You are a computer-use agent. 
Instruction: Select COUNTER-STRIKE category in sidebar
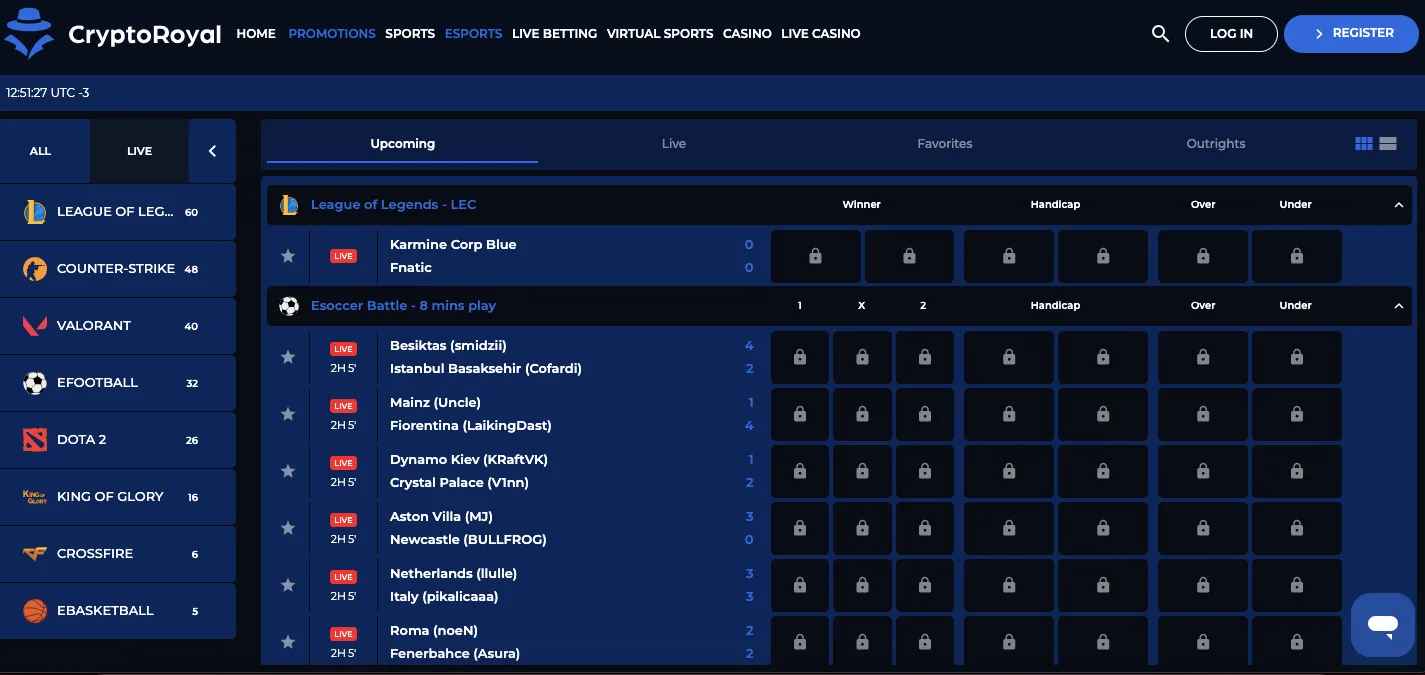116,269
